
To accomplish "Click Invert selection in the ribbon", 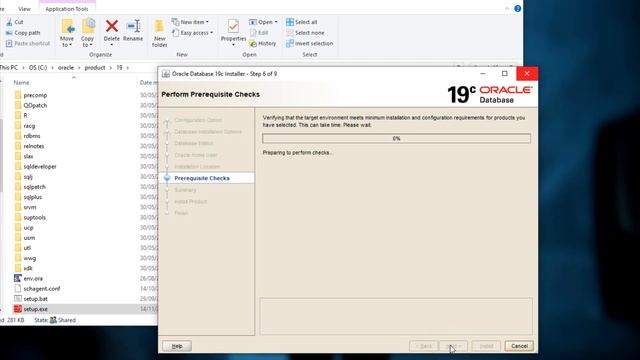I will click(x=309, y=43).
